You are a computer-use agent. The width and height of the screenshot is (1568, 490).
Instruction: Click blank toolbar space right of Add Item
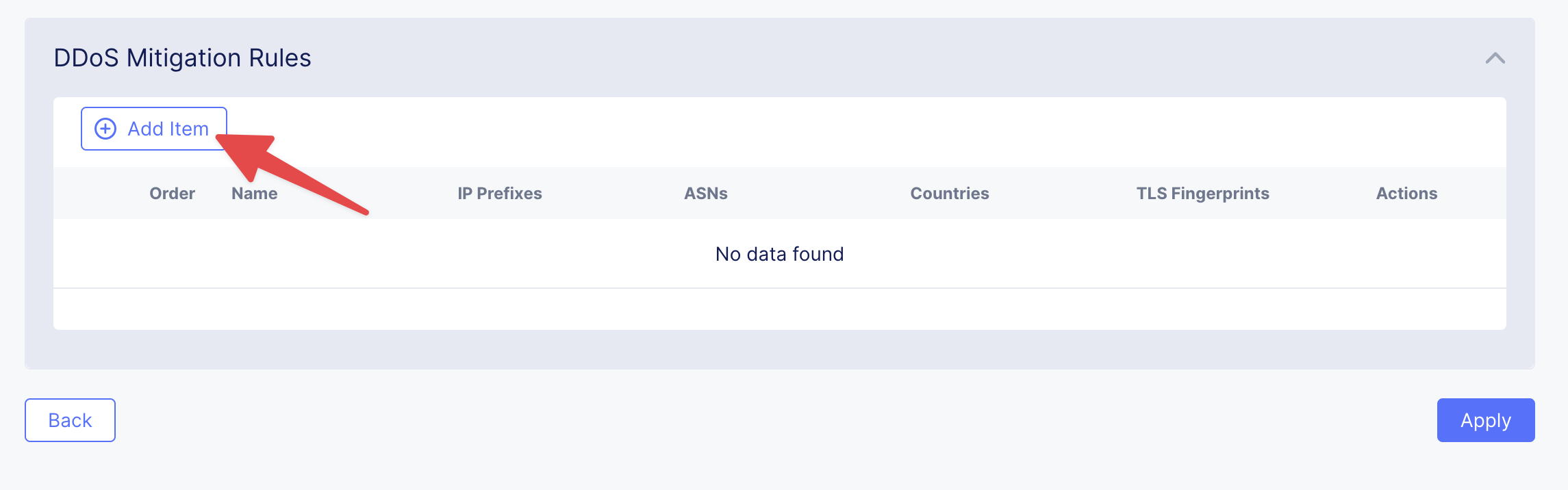pos(822,130)
